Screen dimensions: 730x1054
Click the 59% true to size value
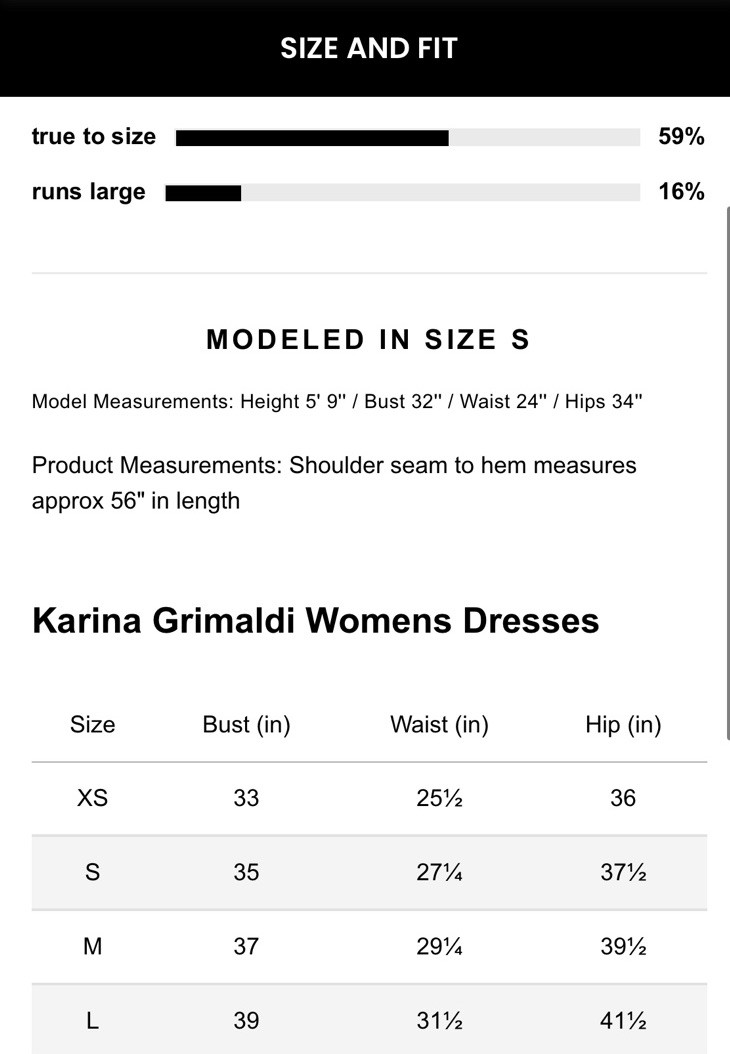681,137
